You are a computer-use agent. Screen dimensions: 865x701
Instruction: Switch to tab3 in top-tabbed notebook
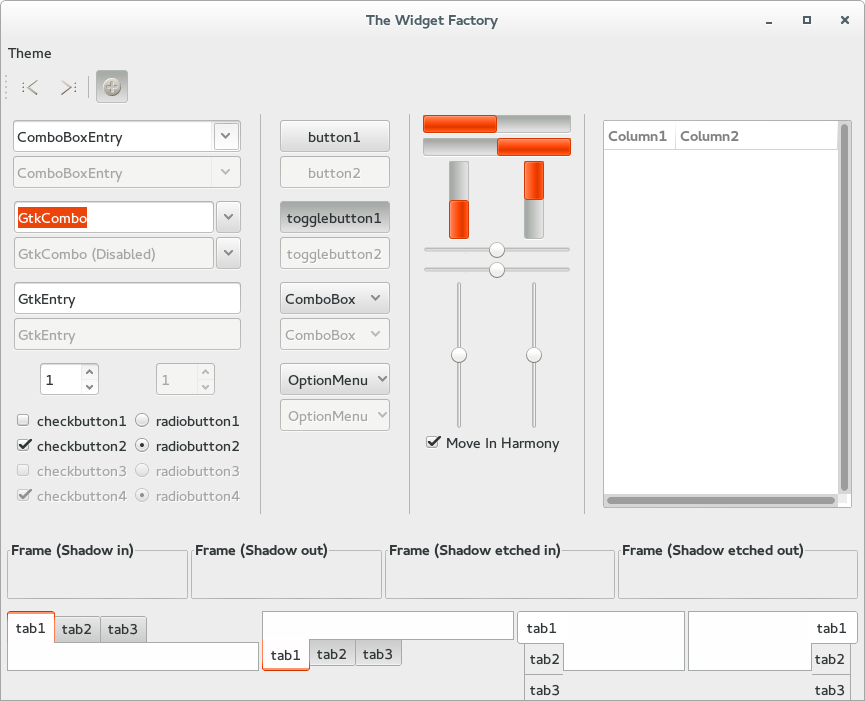pyautogui.click(x=122, y=629)
